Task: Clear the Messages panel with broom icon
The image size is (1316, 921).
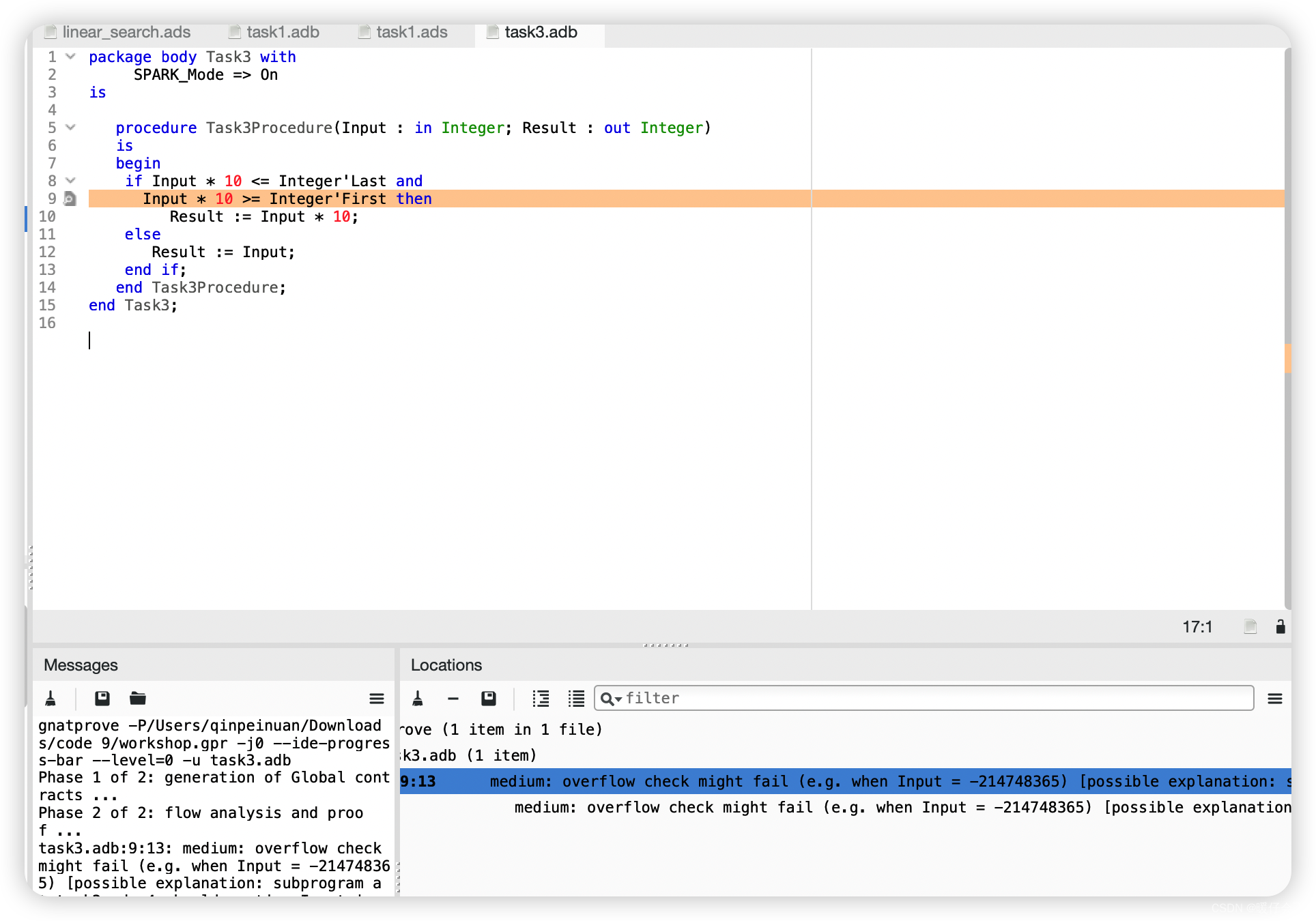Action: coord(51,698)
